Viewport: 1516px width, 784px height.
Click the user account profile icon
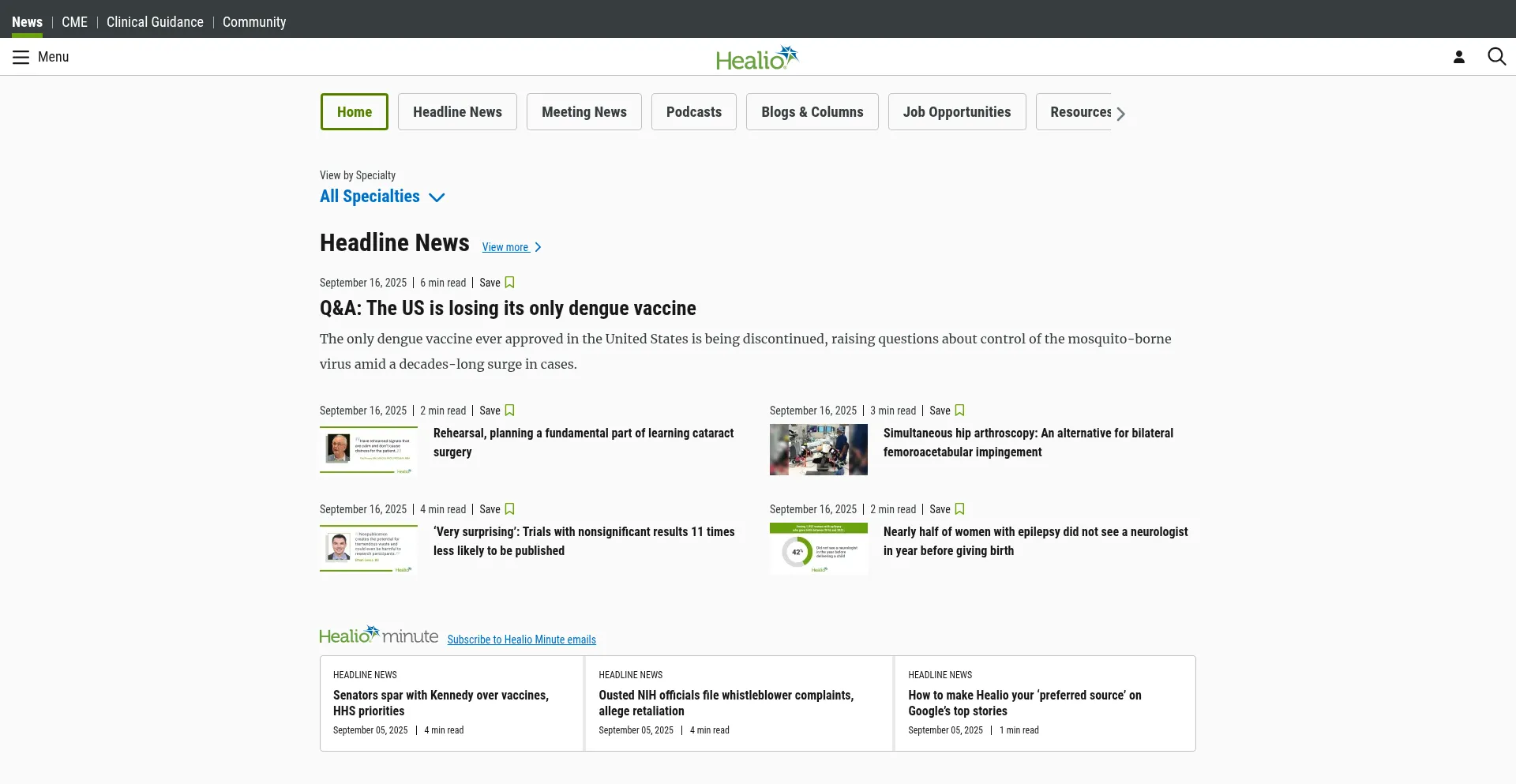[1459, 57]
